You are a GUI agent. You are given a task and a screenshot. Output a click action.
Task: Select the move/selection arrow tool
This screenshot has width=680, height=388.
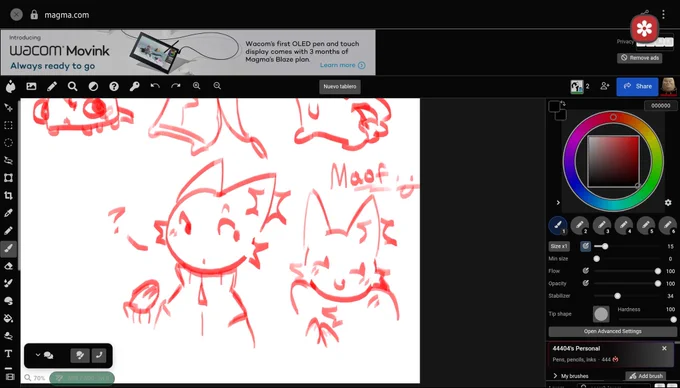pos(8,108)
